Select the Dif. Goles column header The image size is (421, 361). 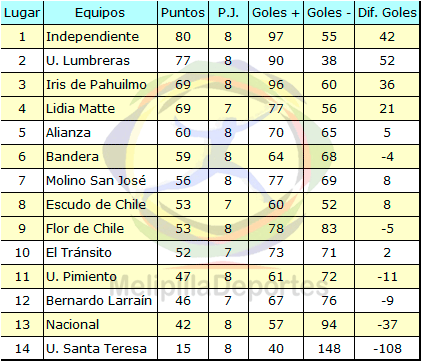(x=387, y=13)
